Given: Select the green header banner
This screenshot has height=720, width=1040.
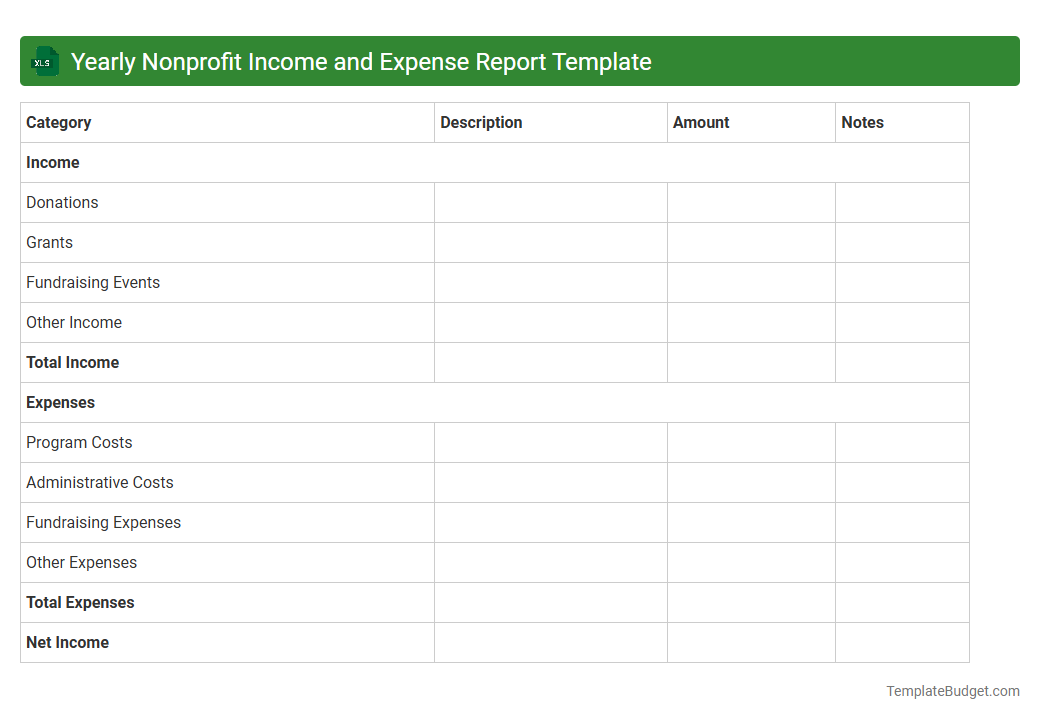Looking at the screenshot, I should [520, 61].
